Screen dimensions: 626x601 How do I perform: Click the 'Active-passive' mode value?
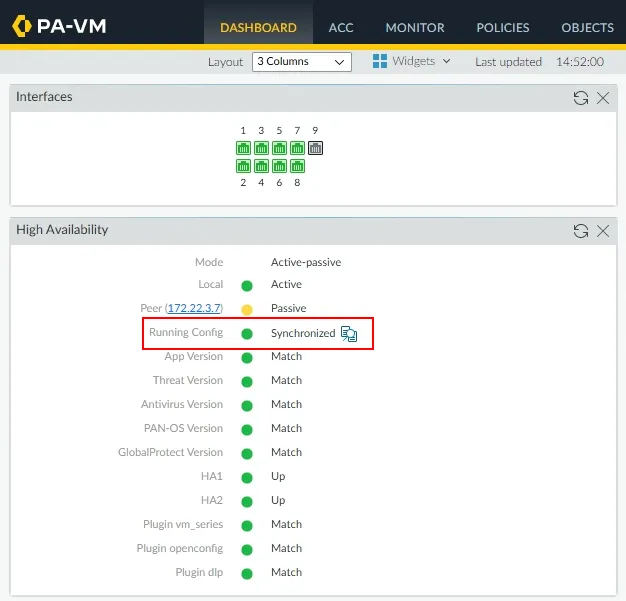point(306,262)
